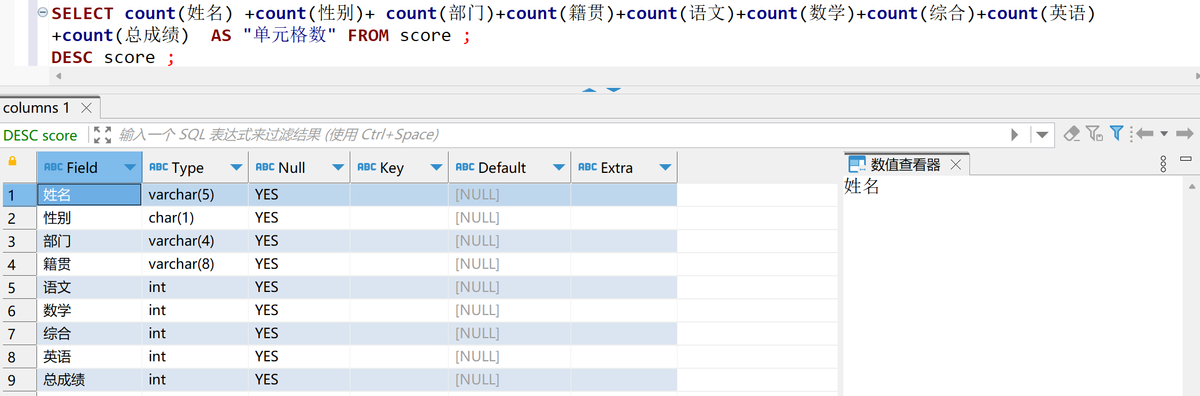Close the 数值查看器 tab
Screen dimensions: 1200x396
pyautogui.click(x=954, y=165)
